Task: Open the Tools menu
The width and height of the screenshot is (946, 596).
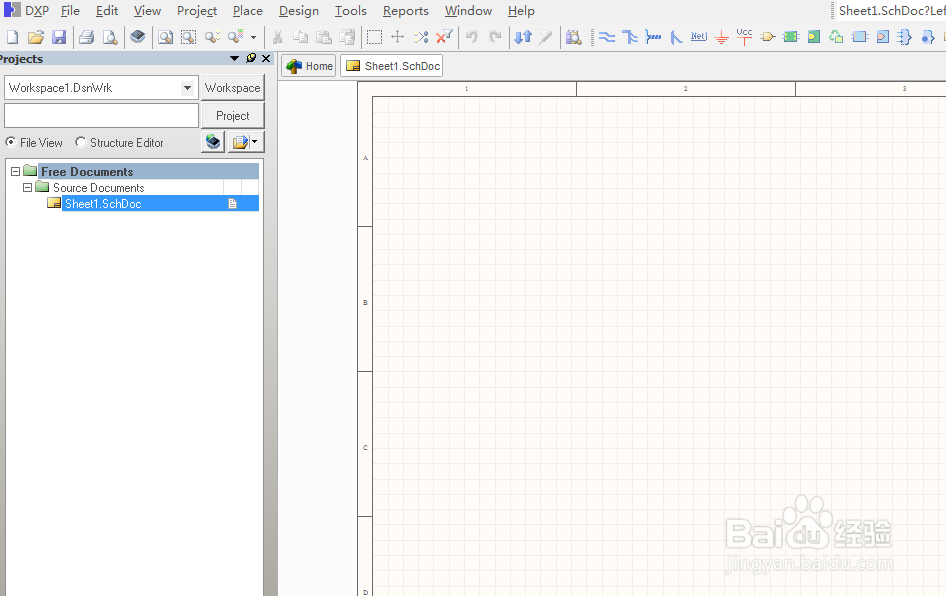Action: click(351, 11)
